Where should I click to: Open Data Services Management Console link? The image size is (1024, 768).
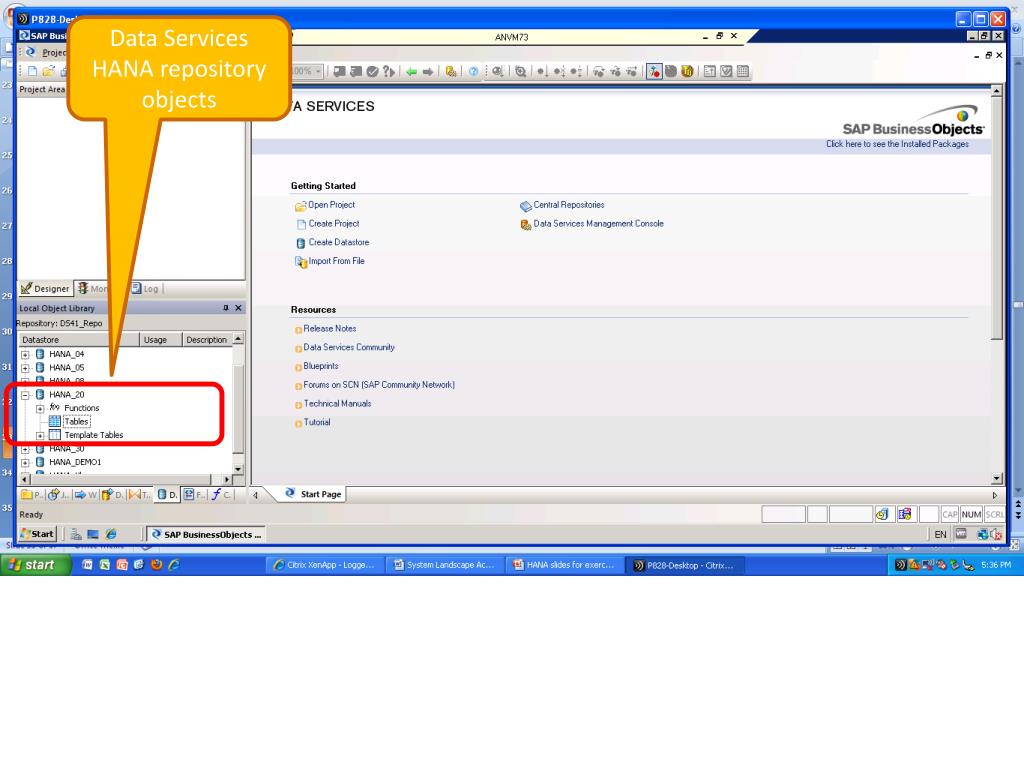[598, 224]
